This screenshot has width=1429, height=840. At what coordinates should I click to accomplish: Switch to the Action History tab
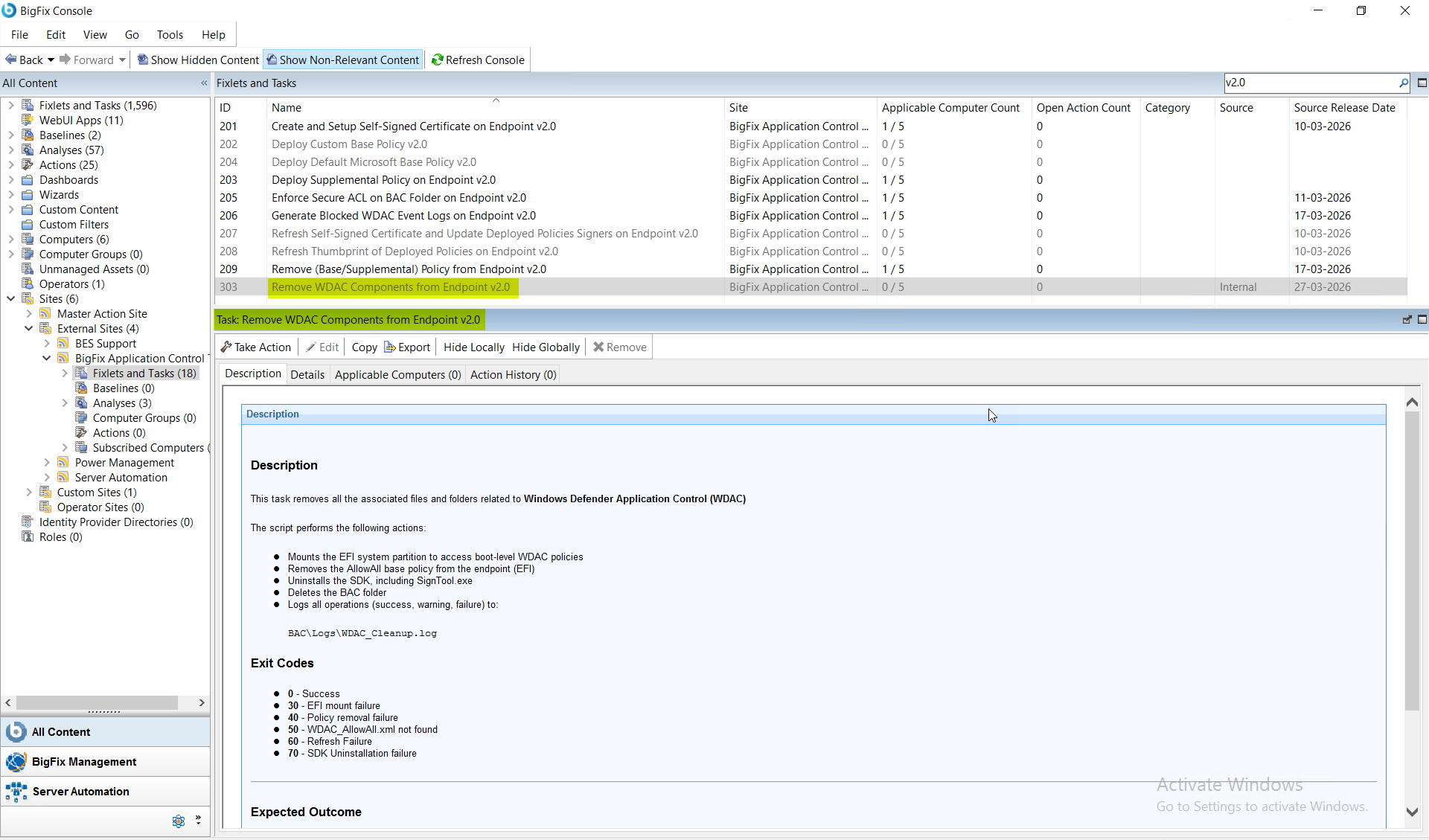[x=513, y=374]
